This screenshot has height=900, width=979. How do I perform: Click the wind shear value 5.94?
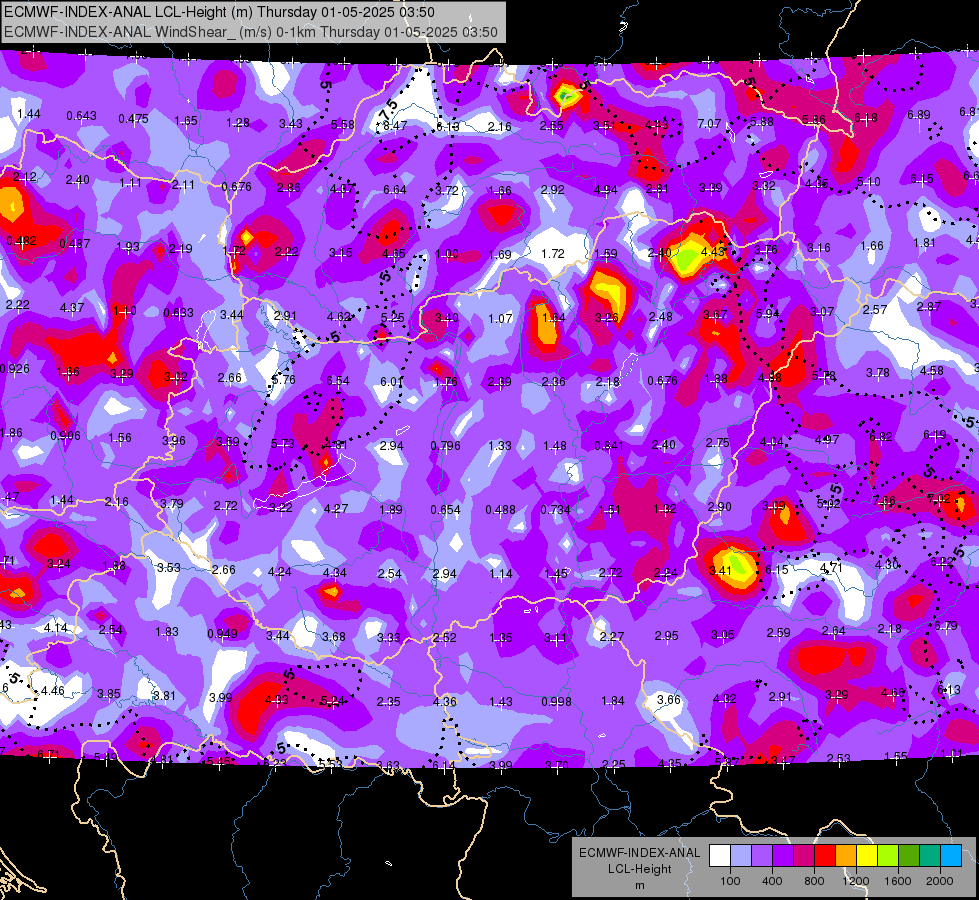767,313
